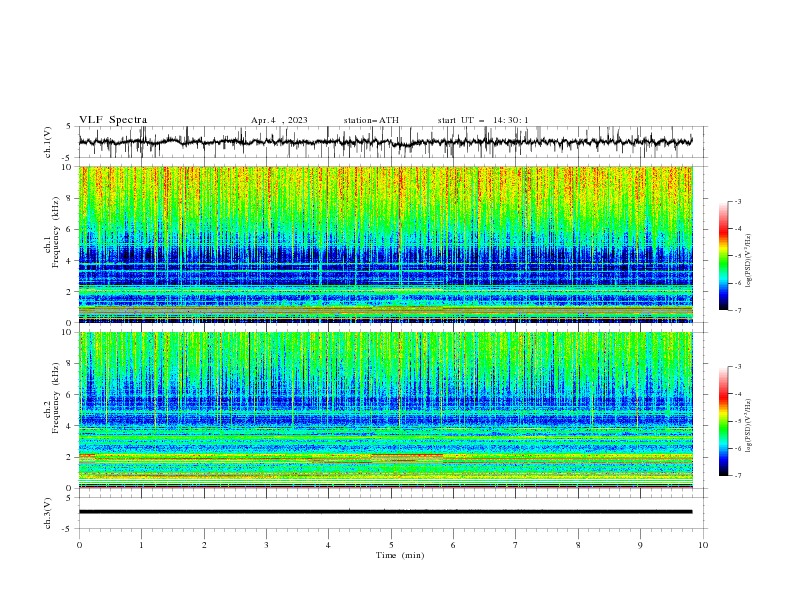Click the "ch.3(V)" axis label
The width and height of the screenshot is (792, 612).
pyautogui.click(x=48, y=513)
